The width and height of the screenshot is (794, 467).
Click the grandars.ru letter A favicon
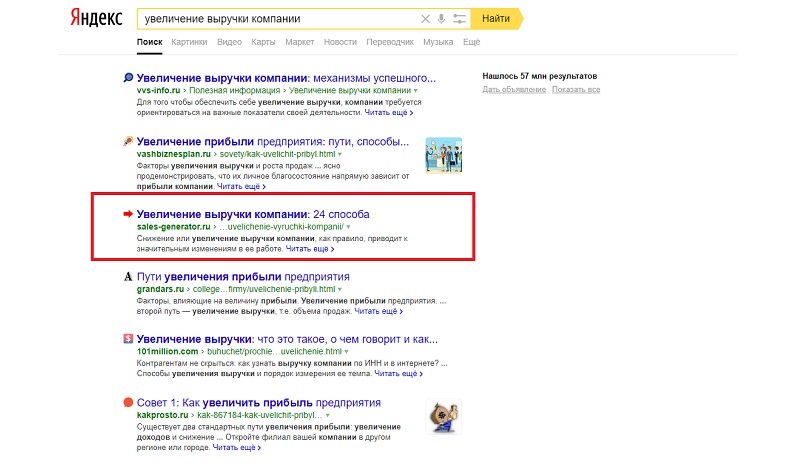(x=128, y=277)
